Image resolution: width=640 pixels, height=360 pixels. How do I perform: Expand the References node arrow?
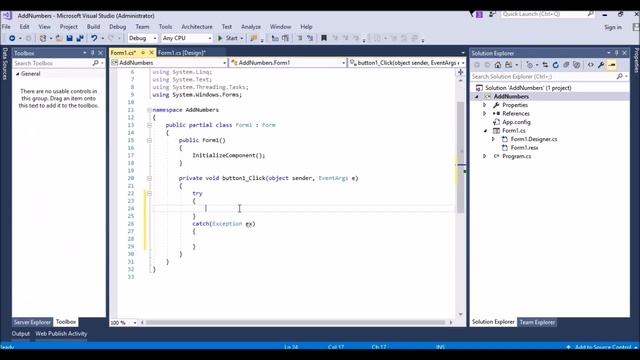484,114
